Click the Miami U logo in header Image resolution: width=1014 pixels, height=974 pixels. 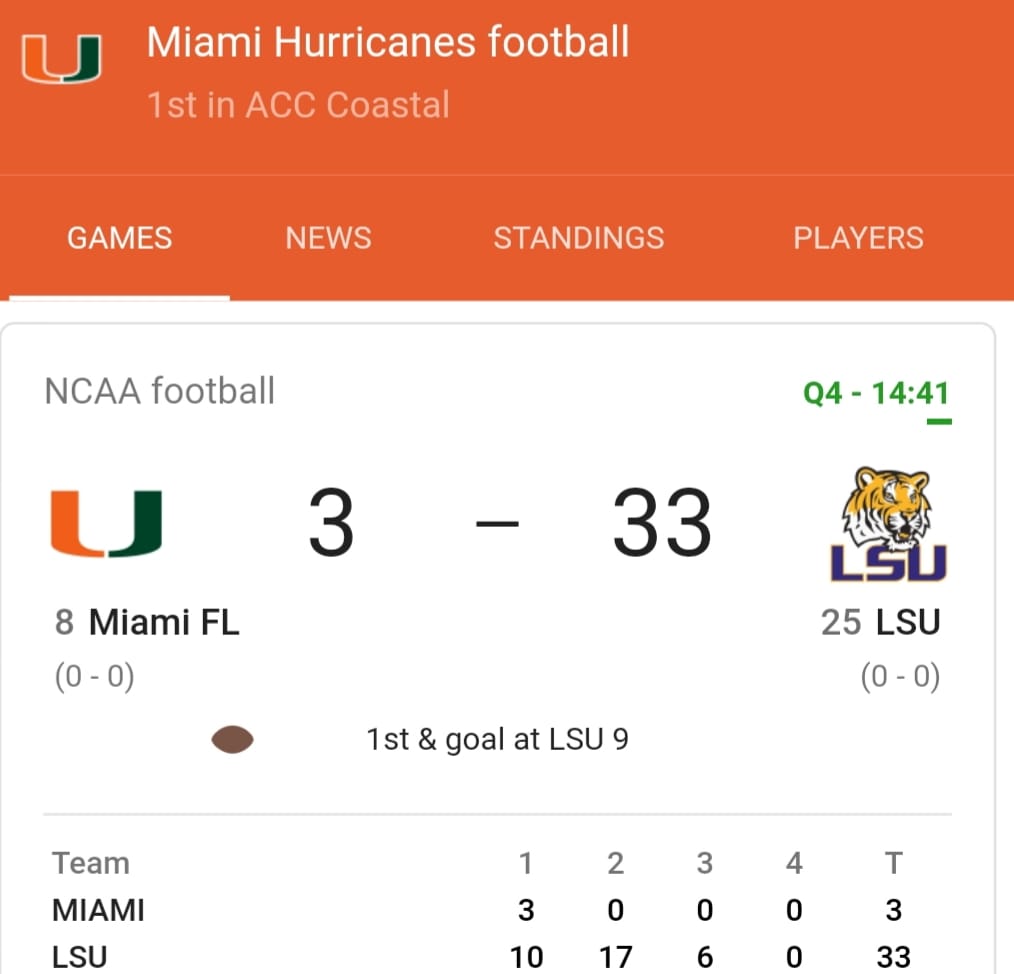[x=61, y=59]
